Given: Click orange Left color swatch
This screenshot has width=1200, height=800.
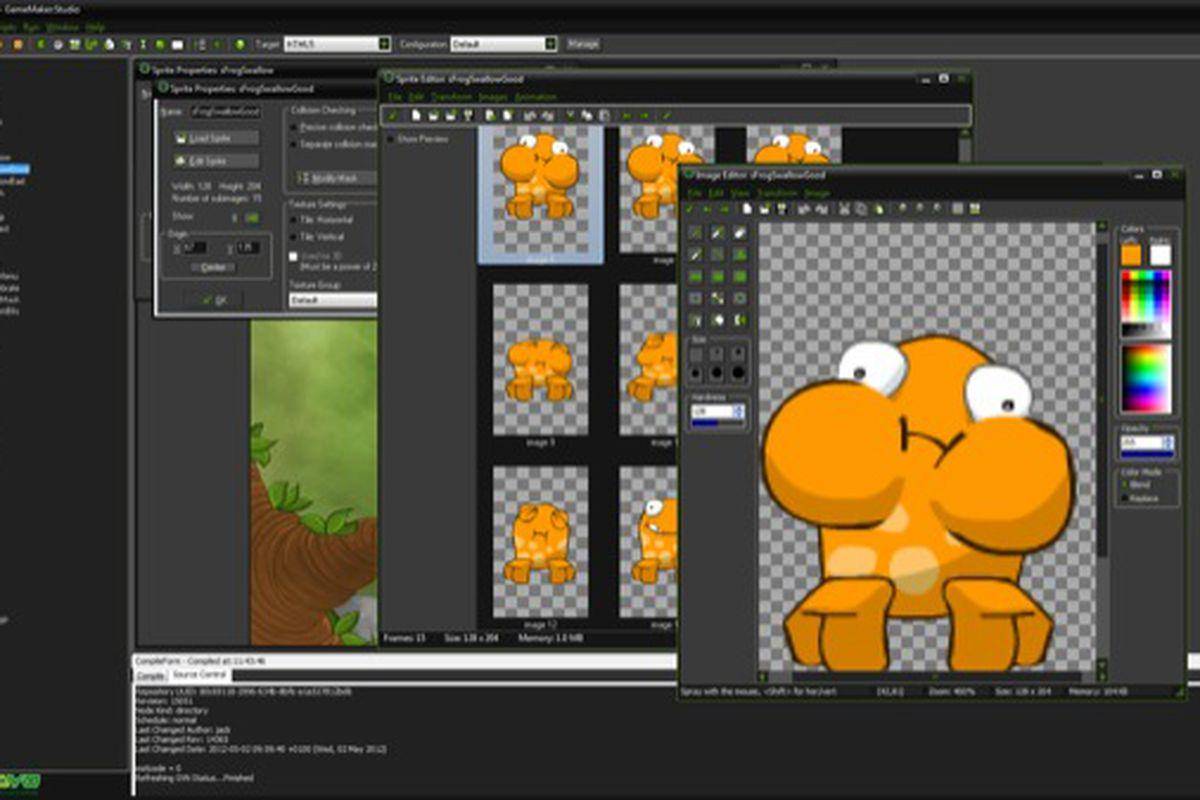Looking at the screenshot, I should [x=1131, y=255].
